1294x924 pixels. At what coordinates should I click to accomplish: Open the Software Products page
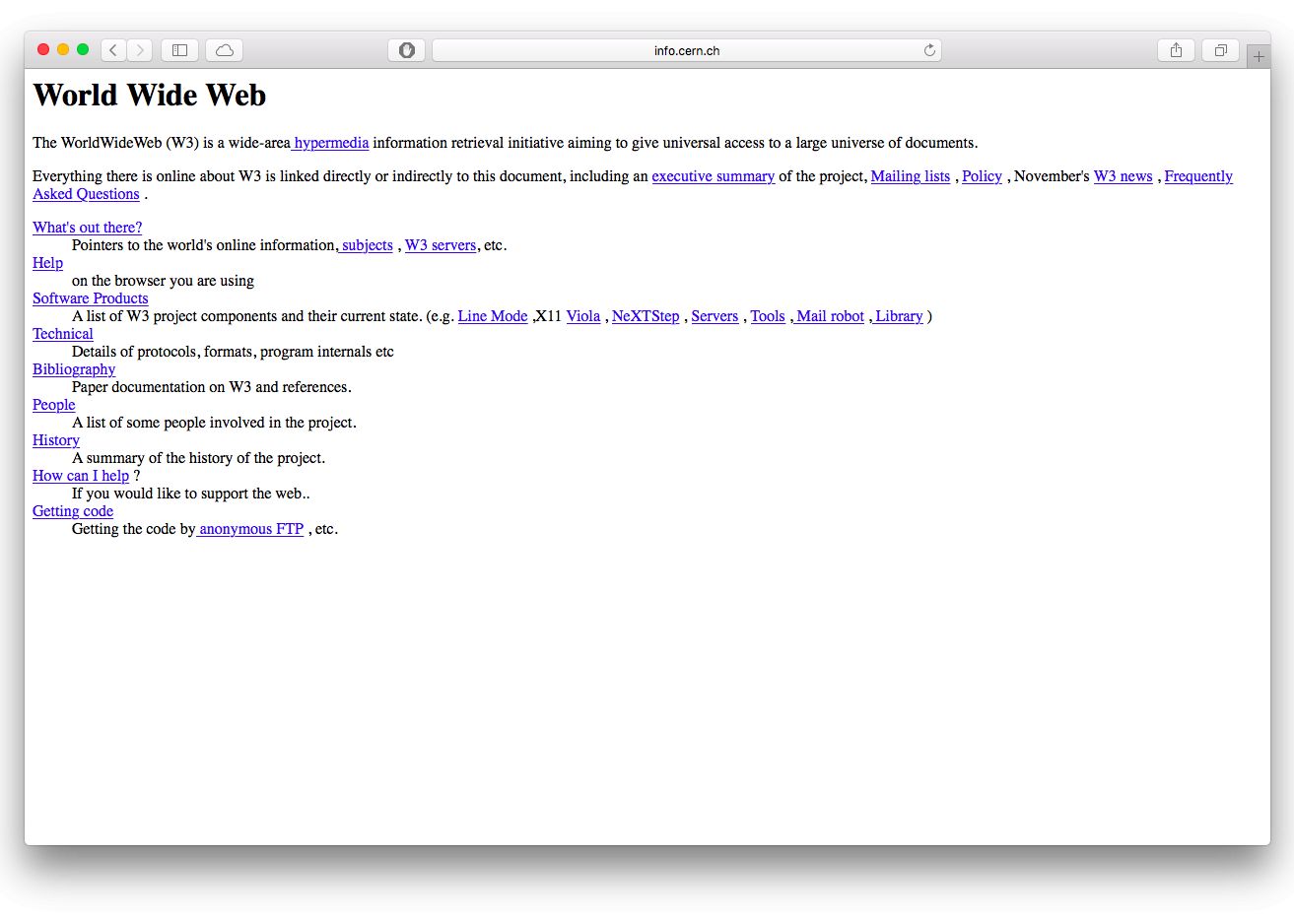pos(90,298)
